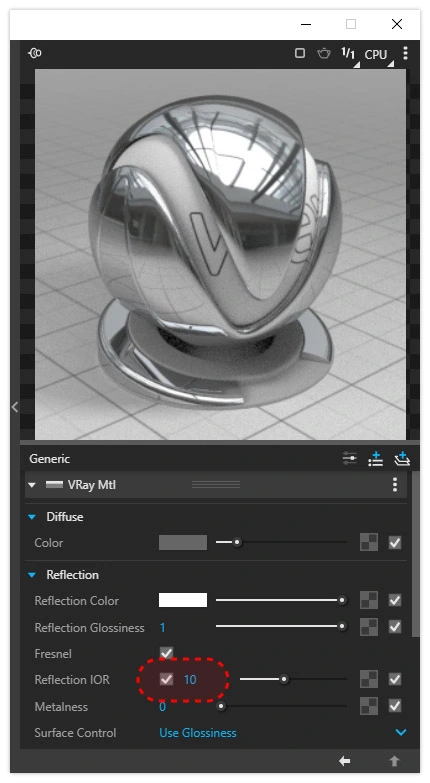Screen dimensions: 430x783
Task: Click the up arrow at the bottom
Action: click(395, 761)
